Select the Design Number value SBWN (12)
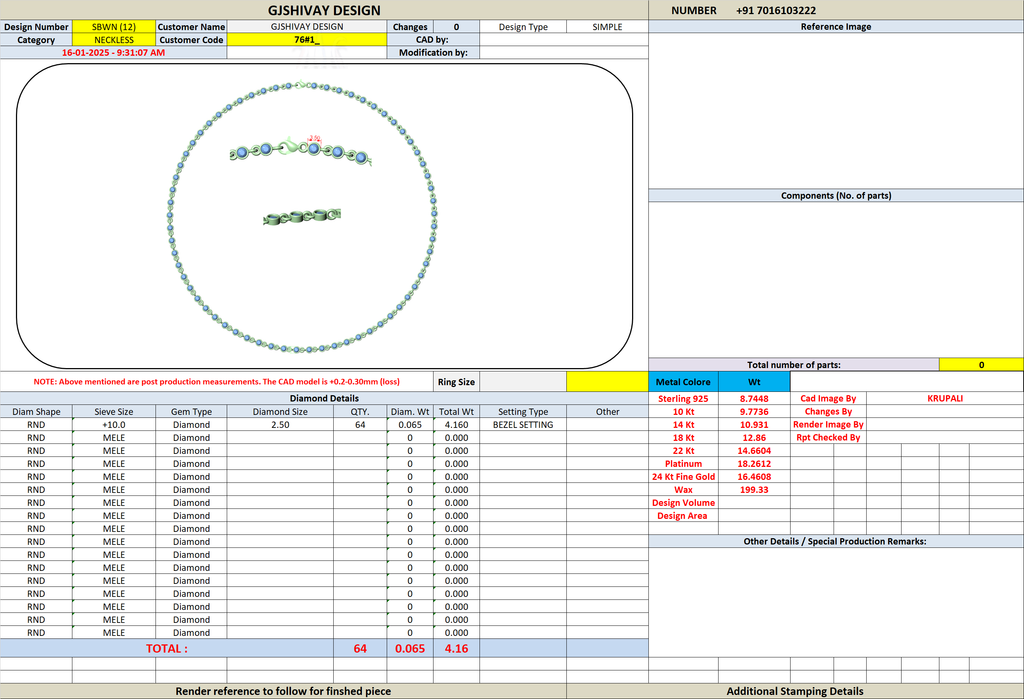This screenshot has height=699, width=1024. pos(114,27)
